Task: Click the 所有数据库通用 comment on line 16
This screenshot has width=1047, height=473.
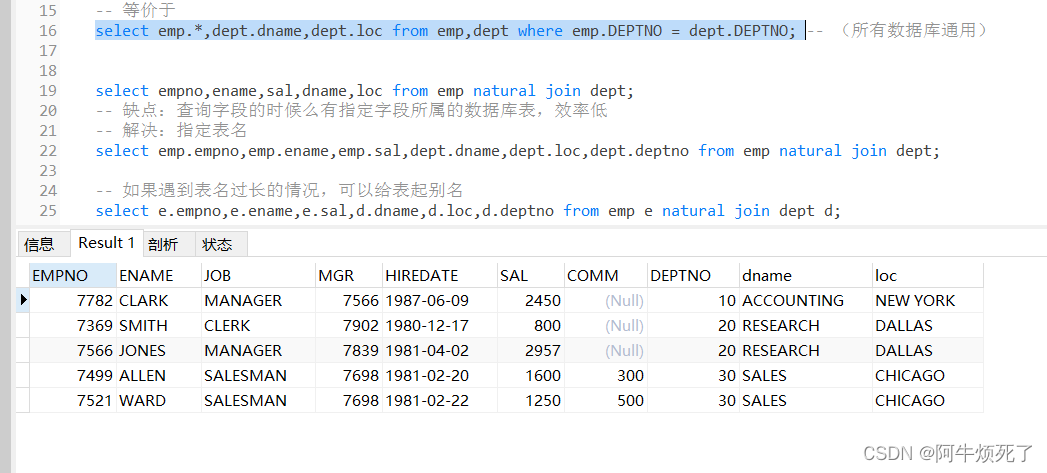Action: click(898, 31)
